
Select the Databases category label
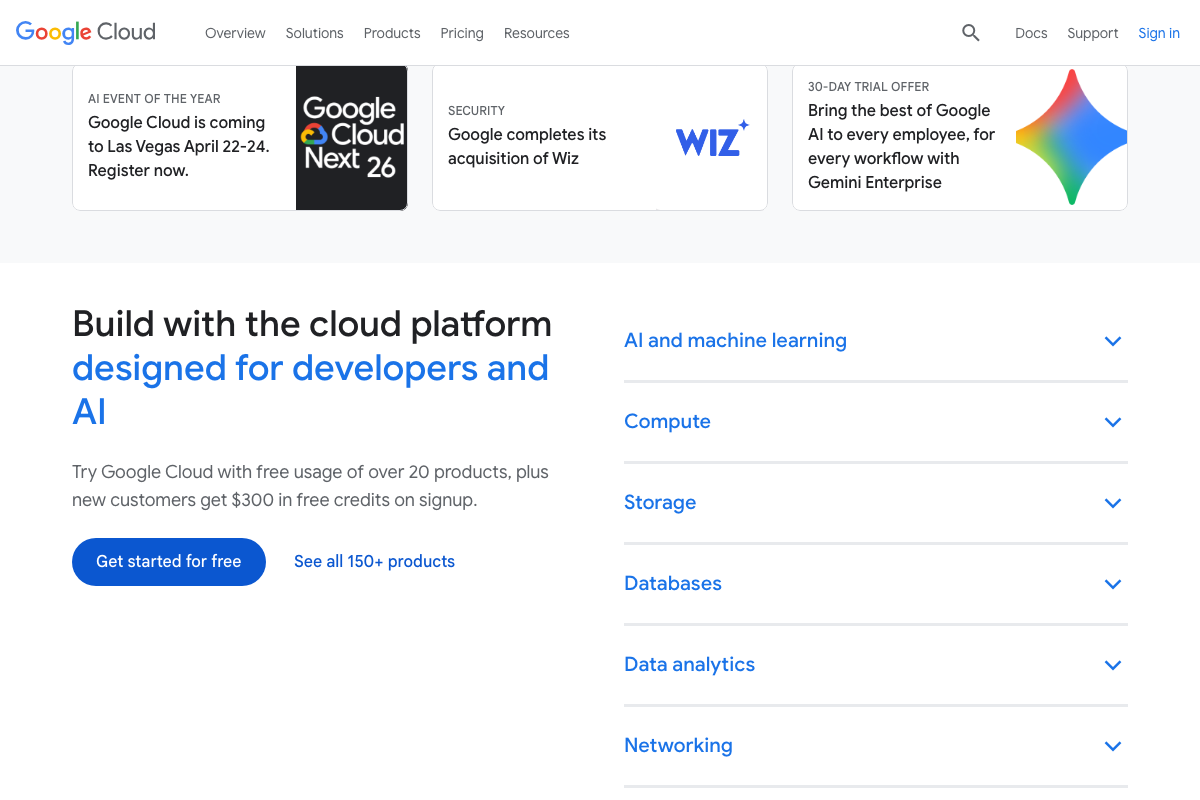[673, 584]
